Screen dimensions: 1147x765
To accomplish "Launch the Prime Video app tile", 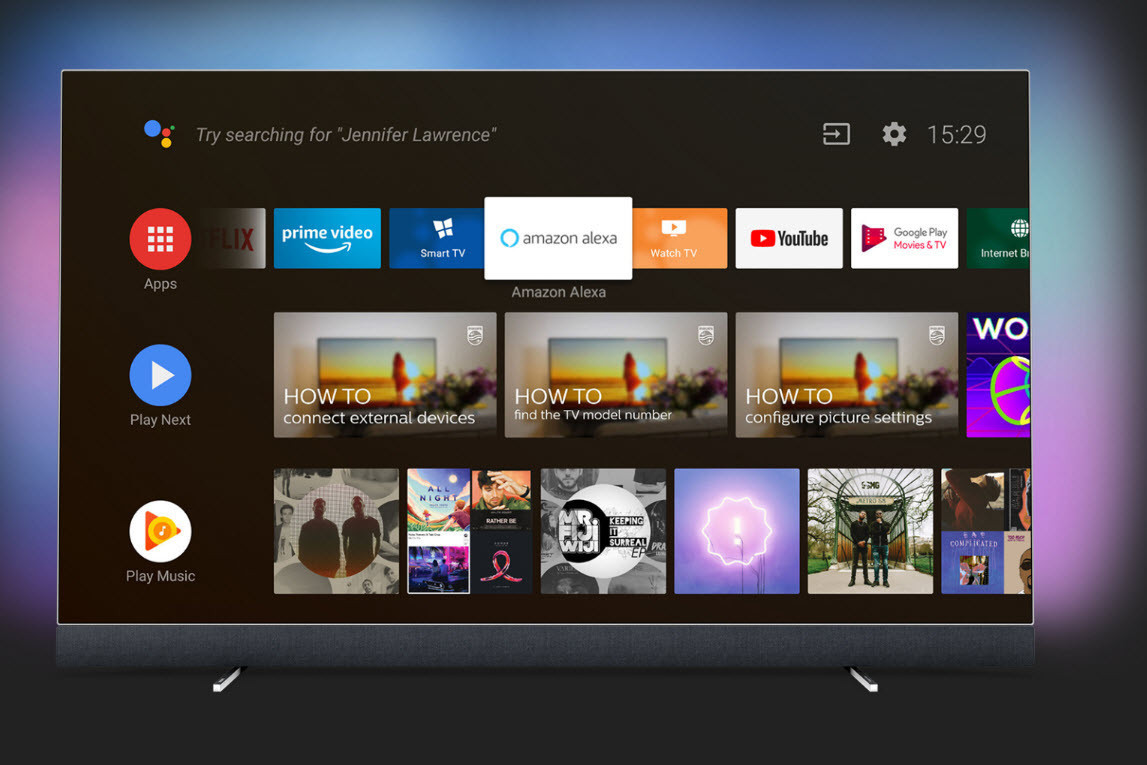I will tap(327, 238).
